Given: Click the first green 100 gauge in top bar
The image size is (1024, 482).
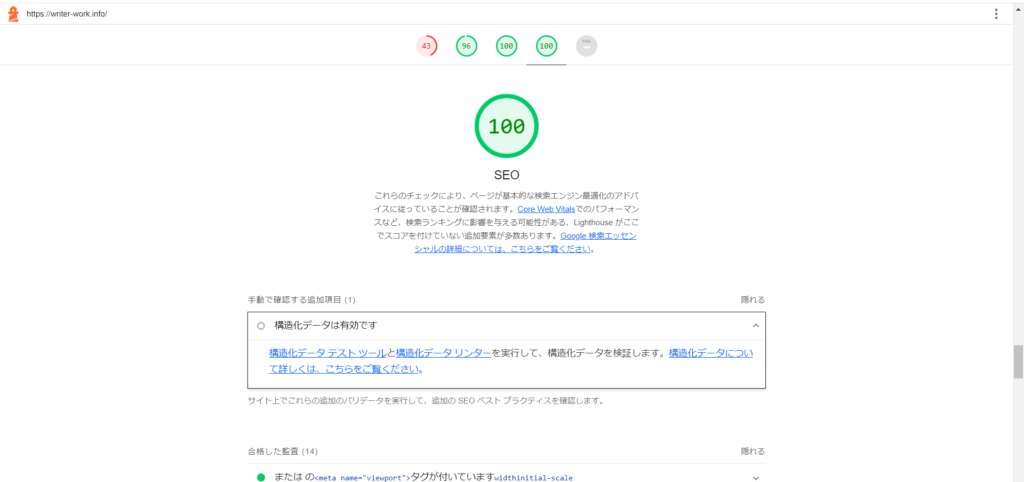Looking at the screenshot, I should click(506, 46).
